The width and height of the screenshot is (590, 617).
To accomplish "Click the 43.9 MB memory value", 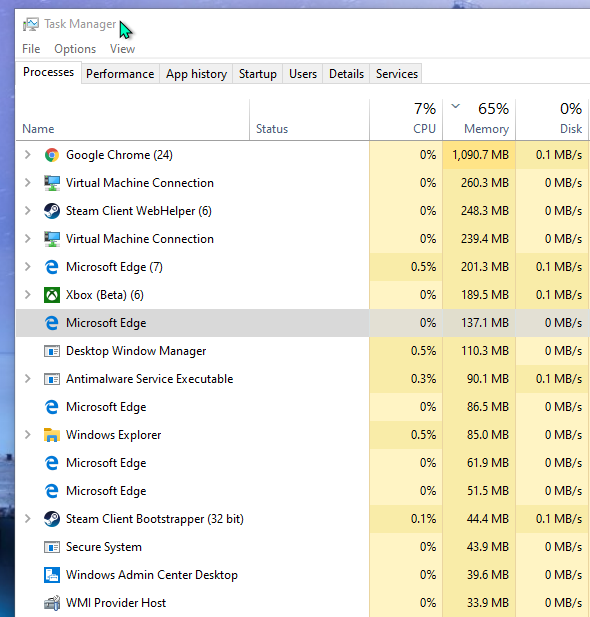I will [488, 547].
